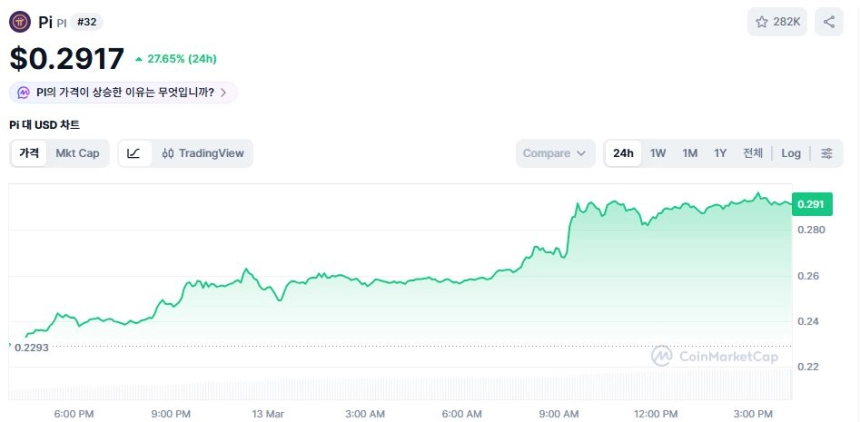The width and height of the screenshot is (860, 422).
Task: Select the 1M time range tab
Action: tap(690, 153)
